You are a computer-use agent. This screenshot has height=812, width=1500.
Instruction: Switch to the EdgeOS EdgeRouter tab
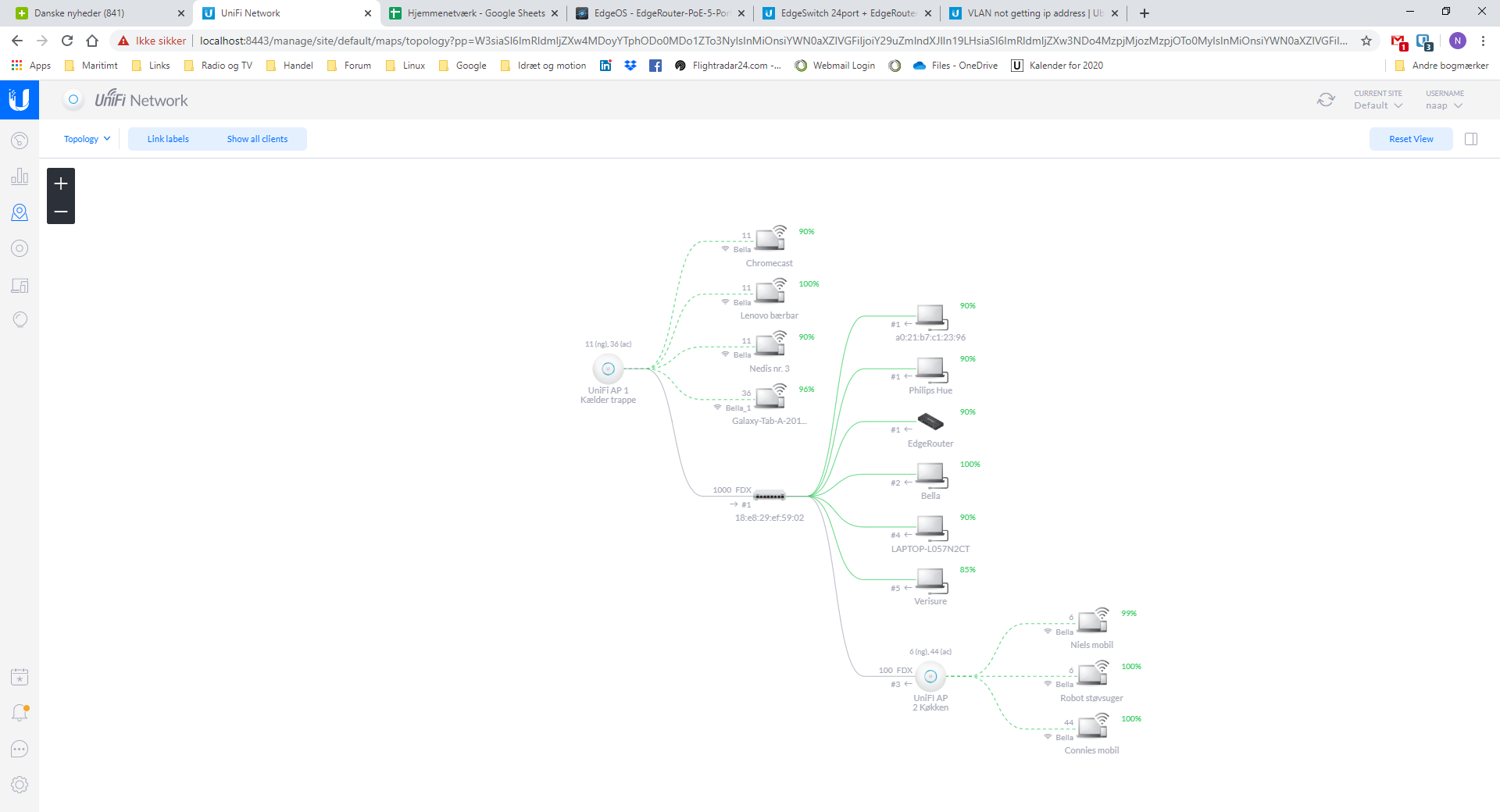point(660,13)
